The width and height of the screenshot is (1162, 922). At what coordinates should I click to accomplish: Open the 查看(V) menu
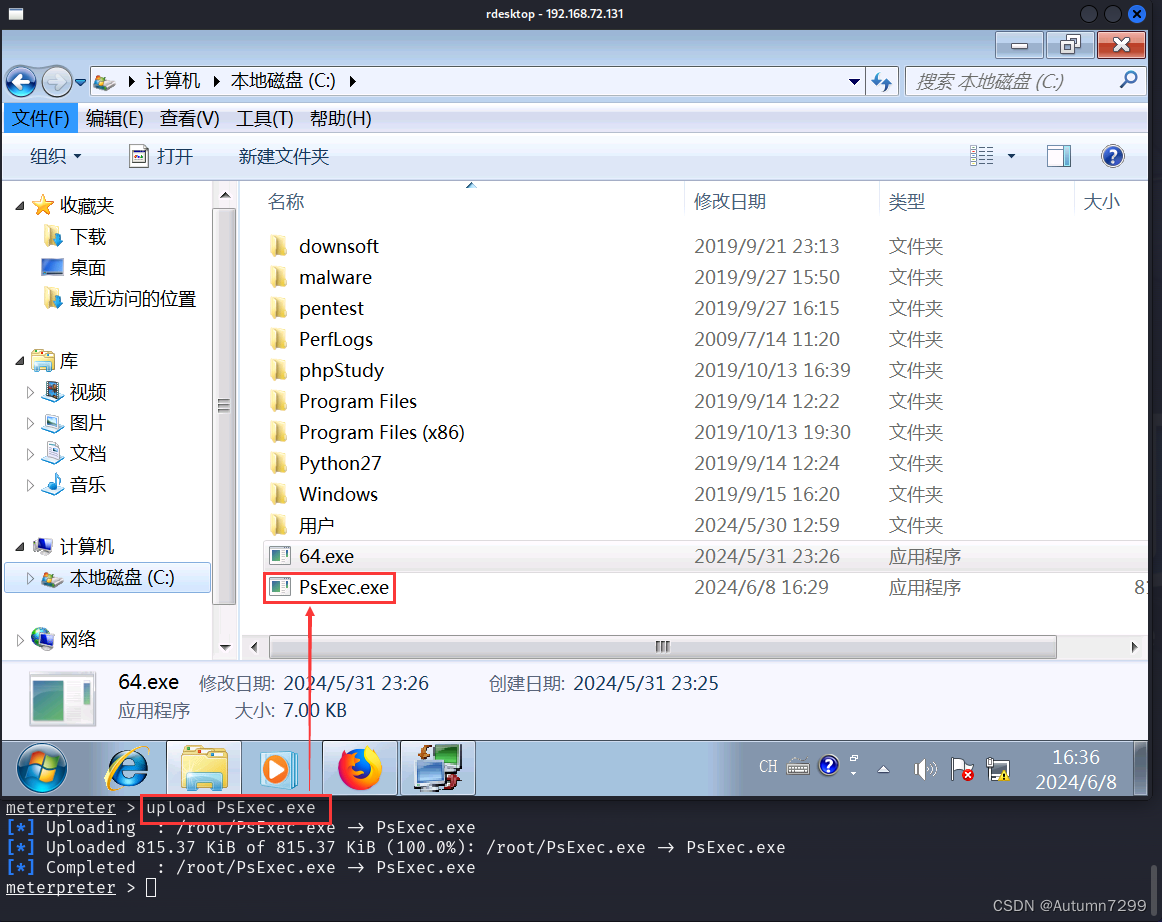coord(190,119)
